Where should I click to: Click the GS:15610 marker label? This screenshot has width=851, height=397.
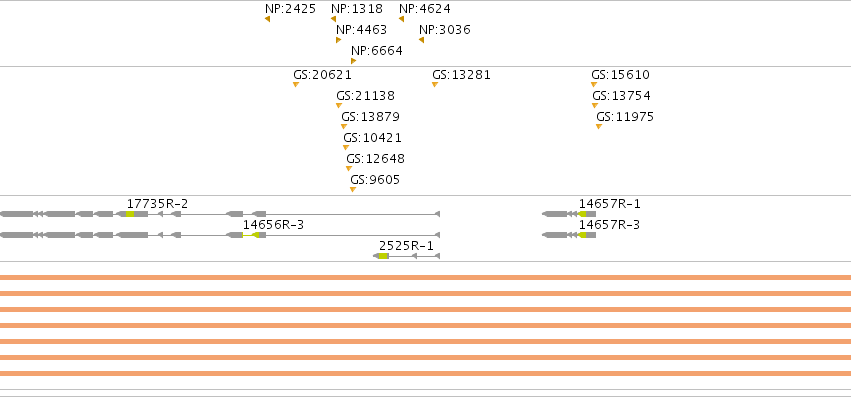coord(620,75)
